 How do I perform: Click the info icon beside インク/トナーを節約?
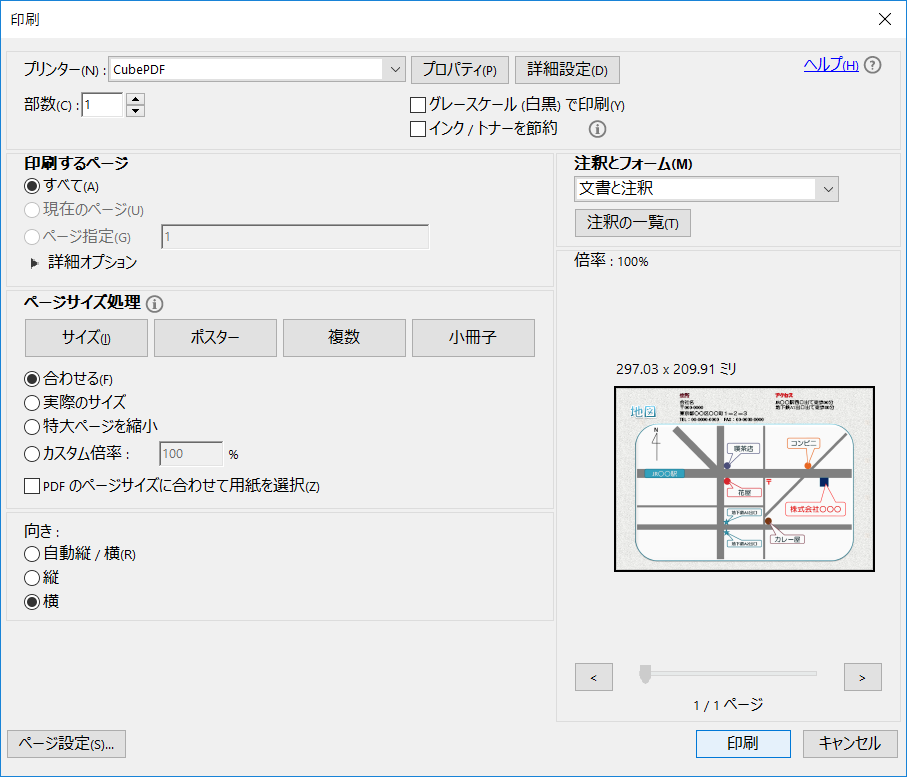click(x=597, y=128)
